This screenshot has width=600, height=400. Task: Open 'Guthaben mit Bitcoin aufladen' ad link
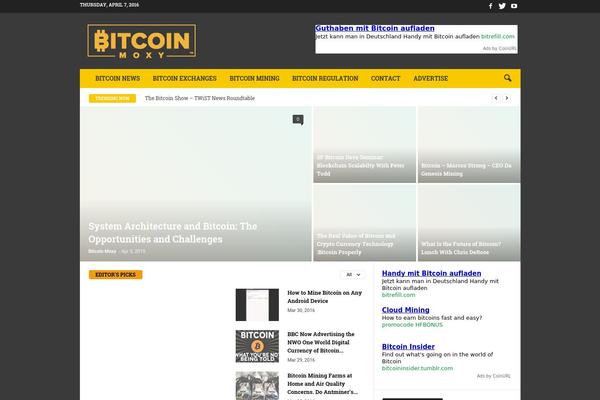point(375,28)
